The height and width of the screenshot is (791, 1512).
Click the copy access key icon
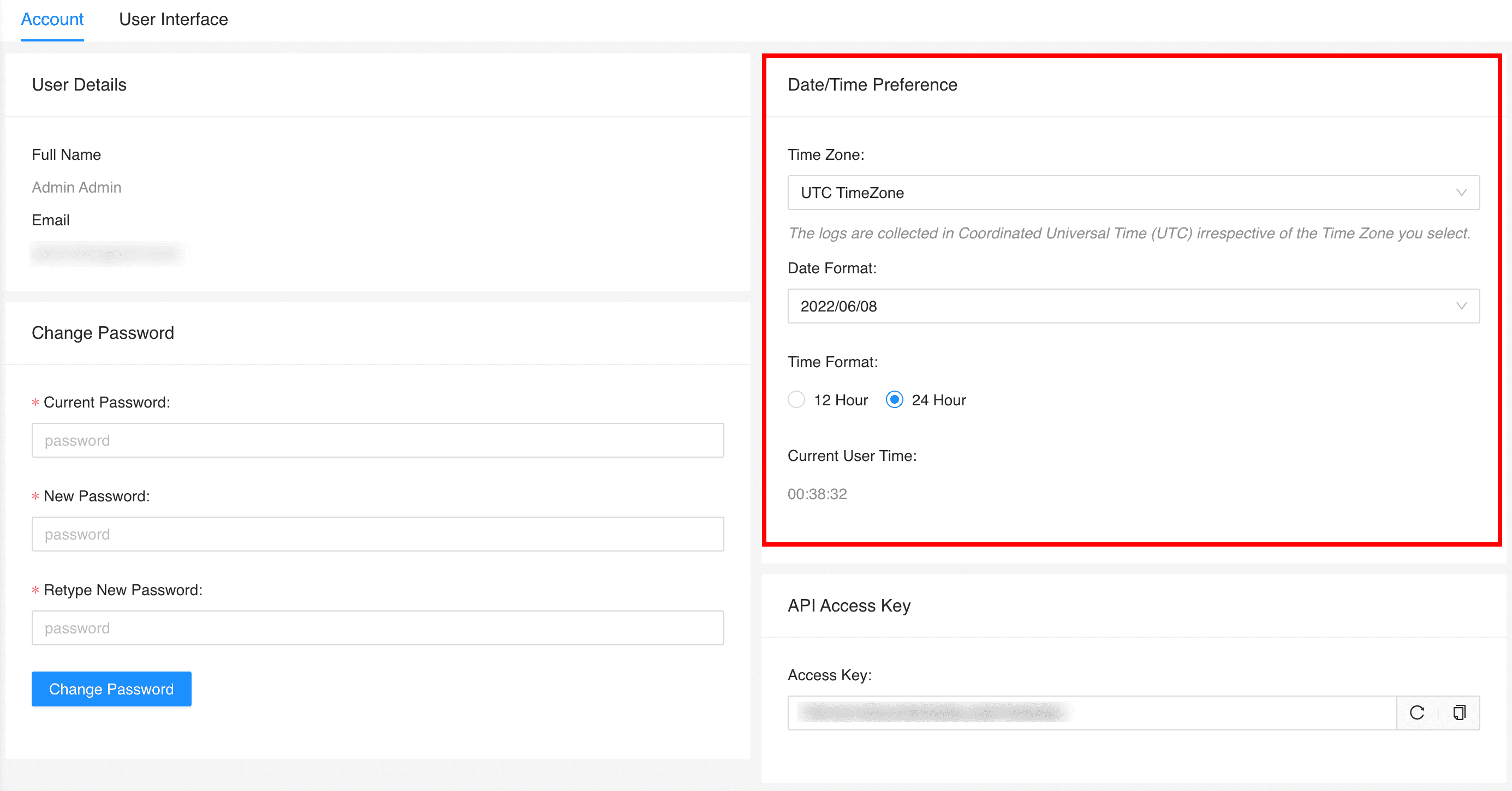click(x=1459, y=712)
